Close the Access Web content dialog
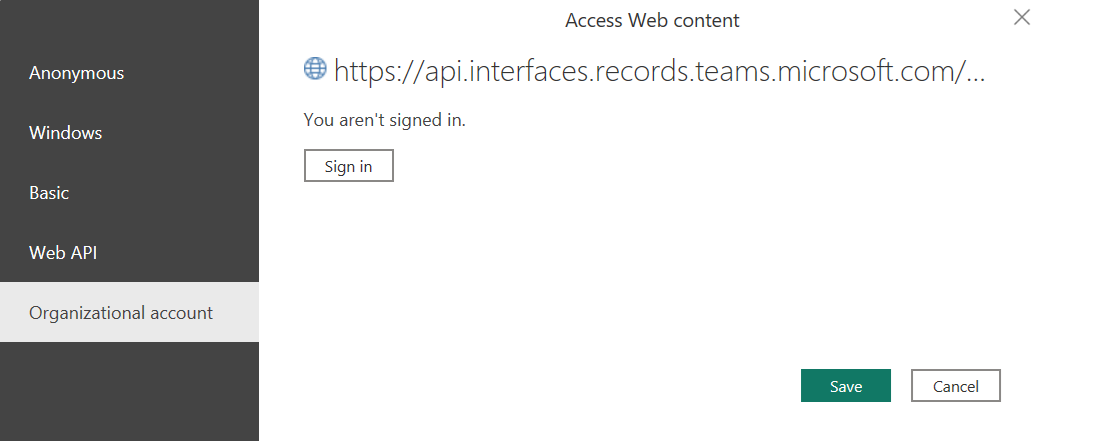Image resolution: width=1117 pixels, height=443 pixels. pos(1021,17)
